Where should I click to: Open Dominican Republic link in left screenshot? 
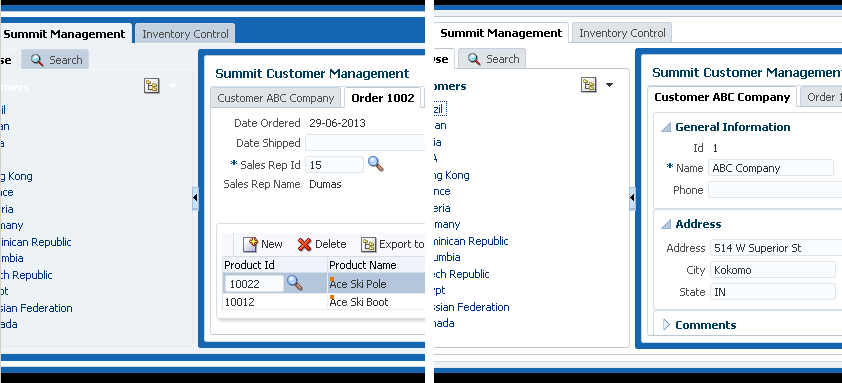coord(35,242)
